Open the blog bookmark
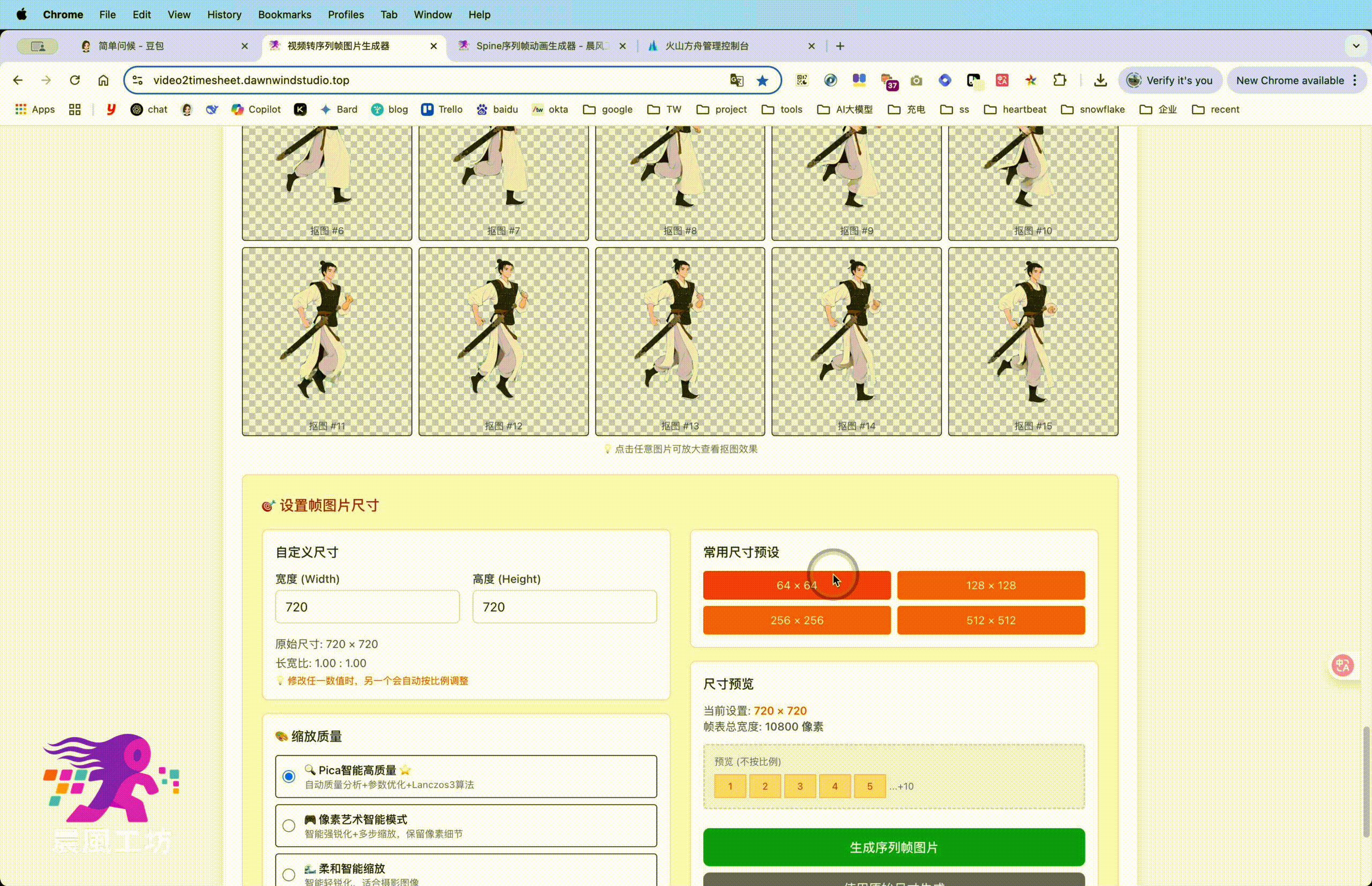The width and height of the screenshot is (1372, 886). pos(390,109)
